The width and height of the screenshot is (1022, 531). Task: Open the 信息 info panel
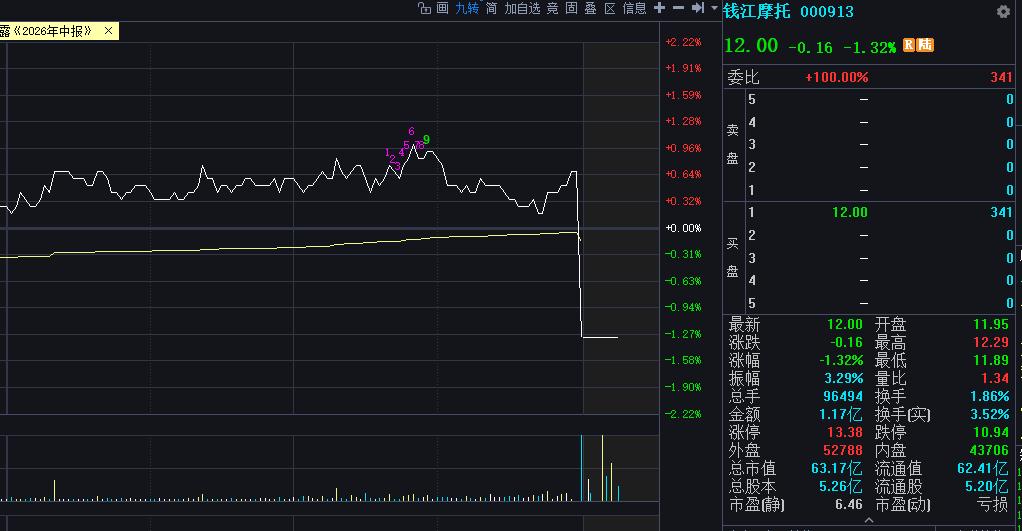634,8
